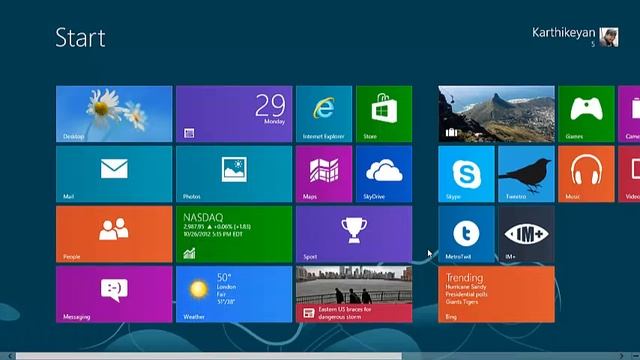Screen dimensions: 640x360
Task: Open the Sport tile
Action: click(x=354, y=234)
